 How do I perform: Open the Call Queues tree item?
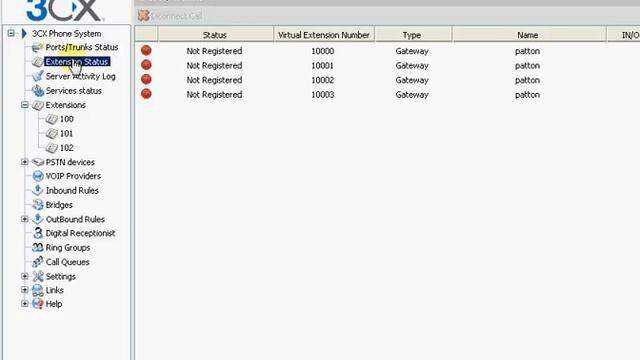tap(68, 262)
